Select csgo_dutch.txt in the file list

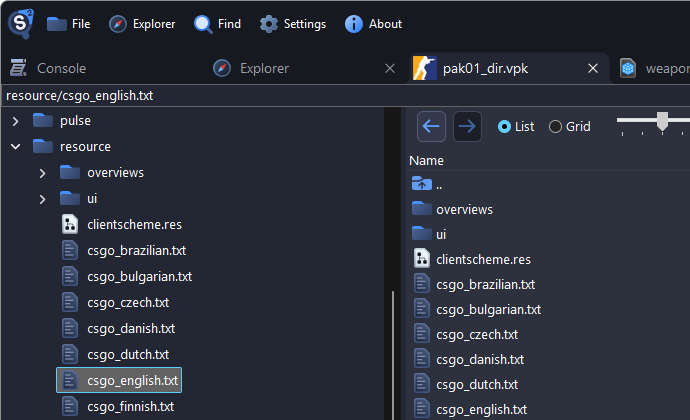(466, 385)
